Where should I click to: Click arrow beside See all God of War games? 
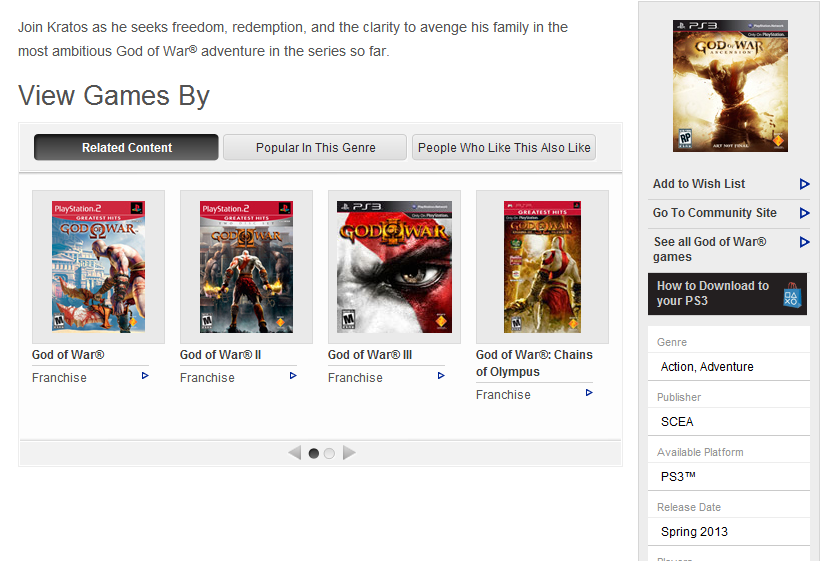804,243
